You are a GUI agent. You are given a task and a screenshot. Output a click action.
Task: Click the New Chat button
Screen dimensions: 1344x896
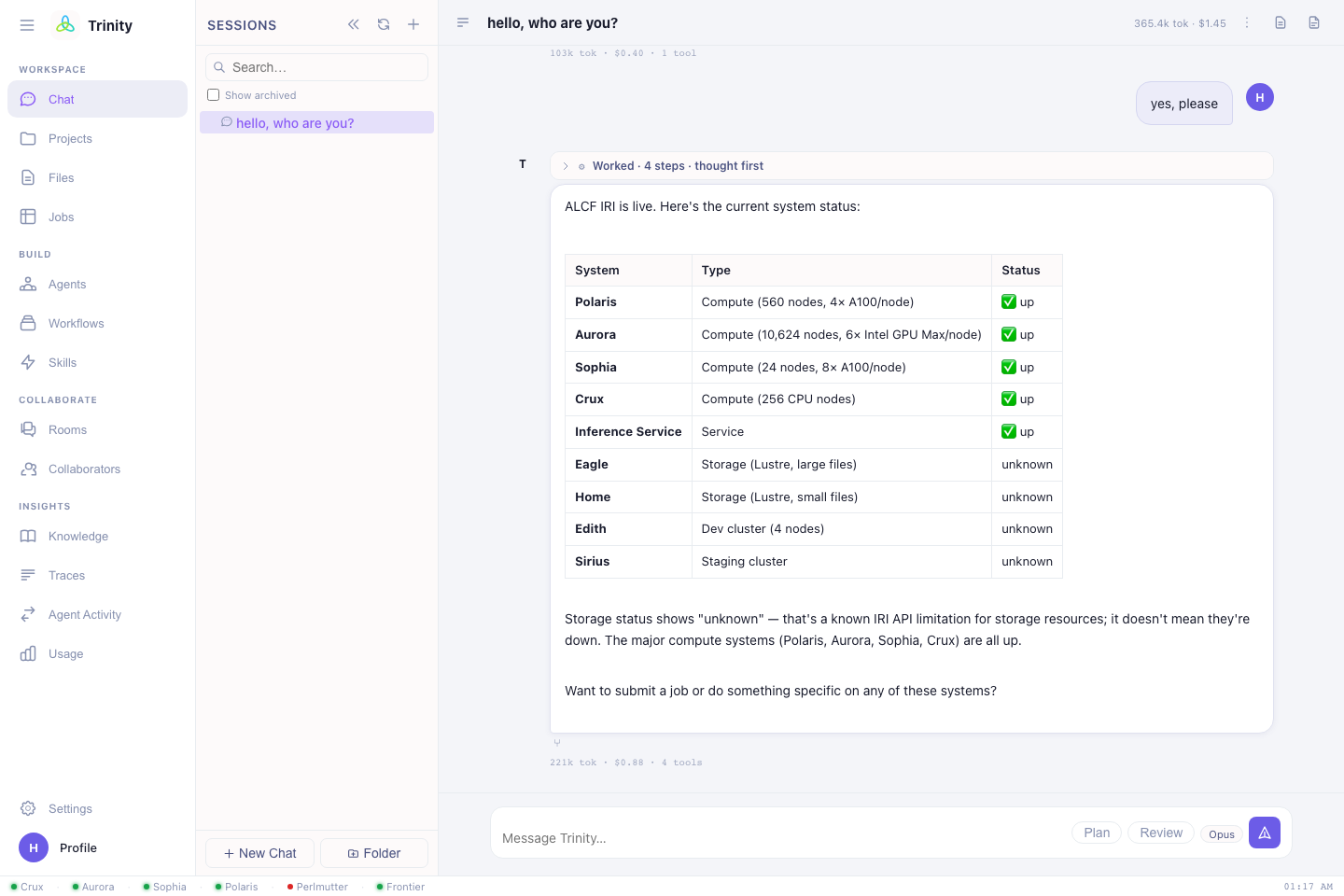click(x=259, y=853)
